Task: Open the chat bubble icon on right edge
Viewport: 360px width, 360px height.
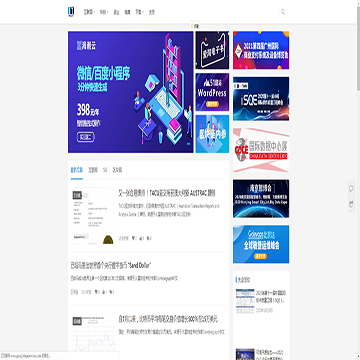Action: tap(351, 189)
